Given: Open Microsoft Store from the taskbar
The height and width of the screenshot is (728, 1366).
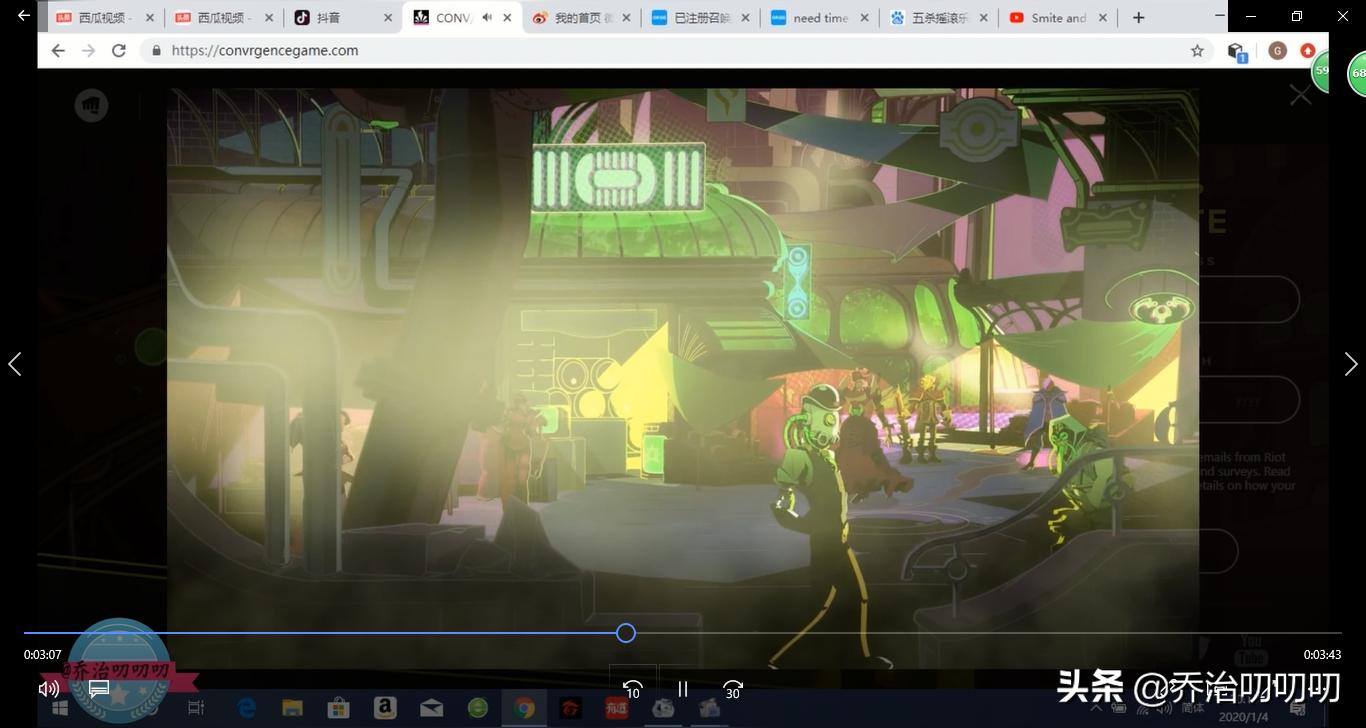Looking at the screenshot, I should click(339, 708).
